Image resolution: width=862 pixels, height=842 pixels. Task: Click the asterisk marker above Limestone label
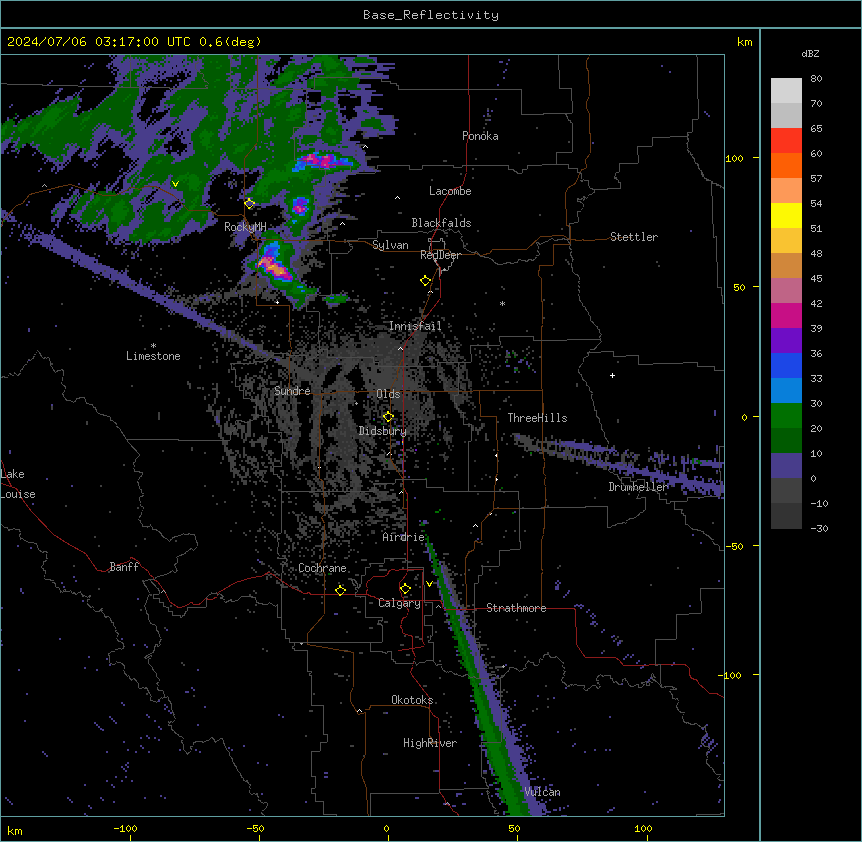click(153, 346)
